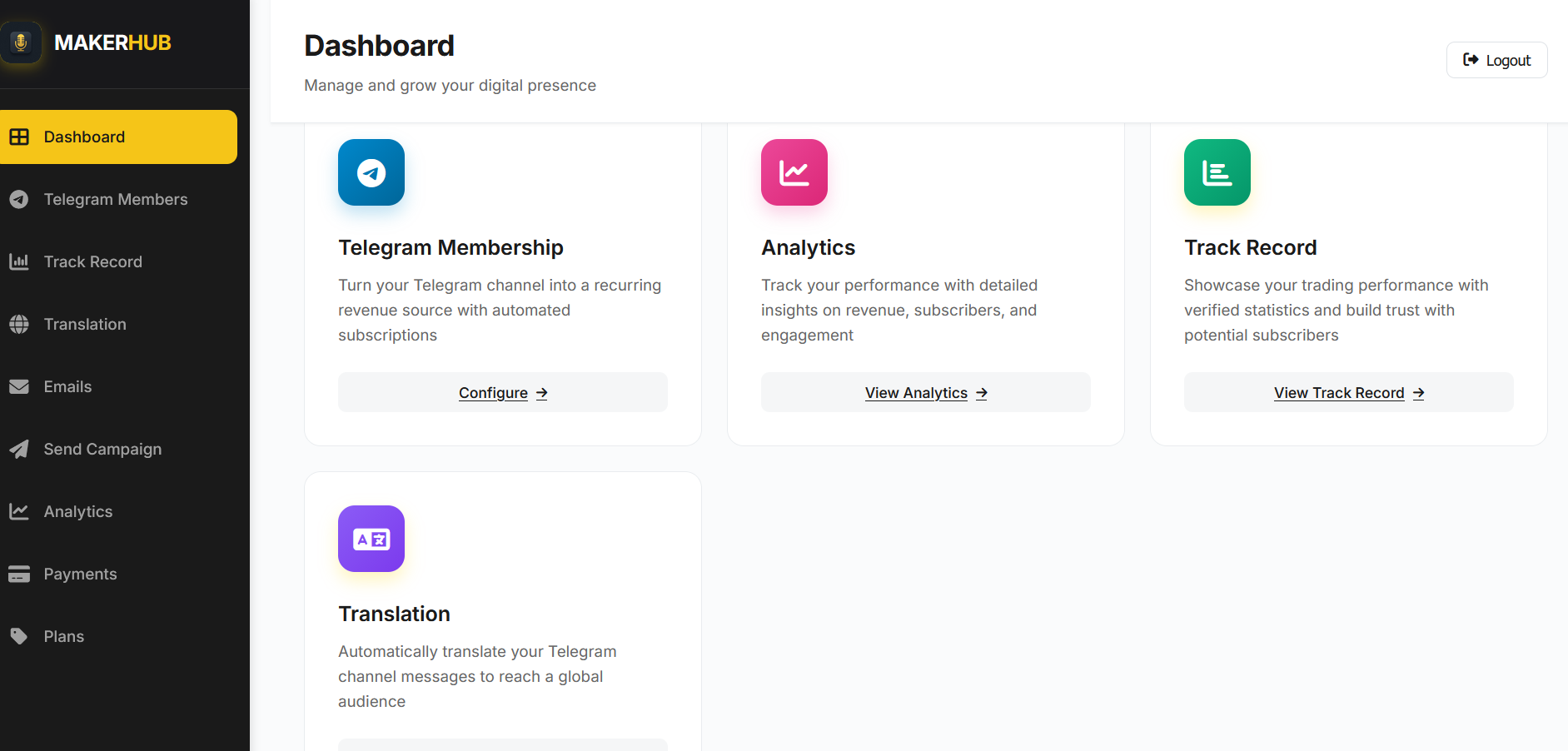Select the Dashboard sidebar item
The image size is (1568, 751).
click(x=84, y=137)
